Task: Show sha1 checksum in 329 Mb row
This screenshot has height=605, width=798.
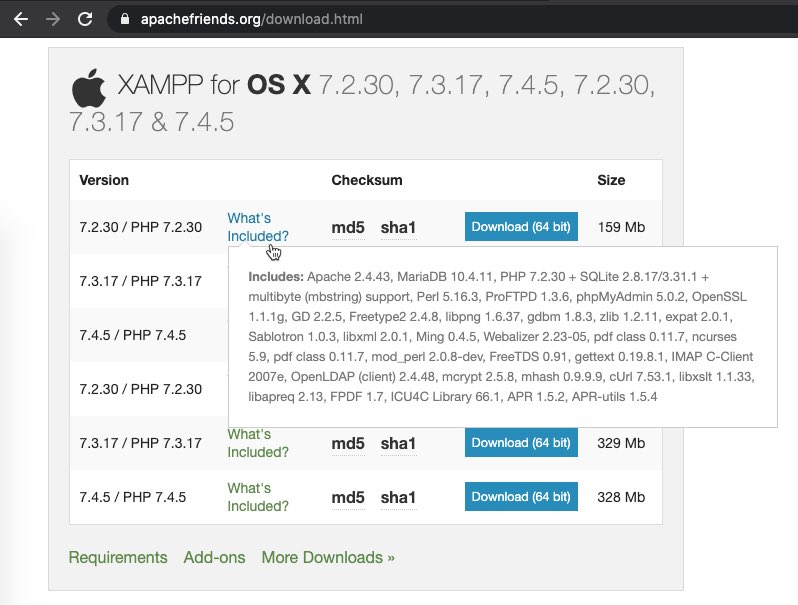Action: 398,444
